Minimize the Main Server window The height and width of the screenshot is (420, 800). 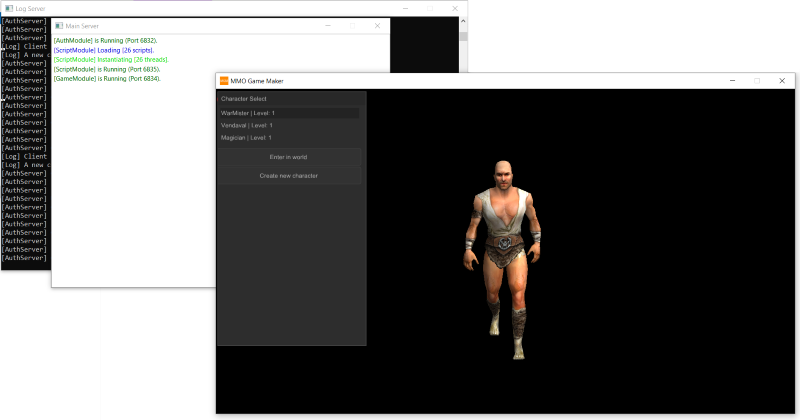click(327, 25)
